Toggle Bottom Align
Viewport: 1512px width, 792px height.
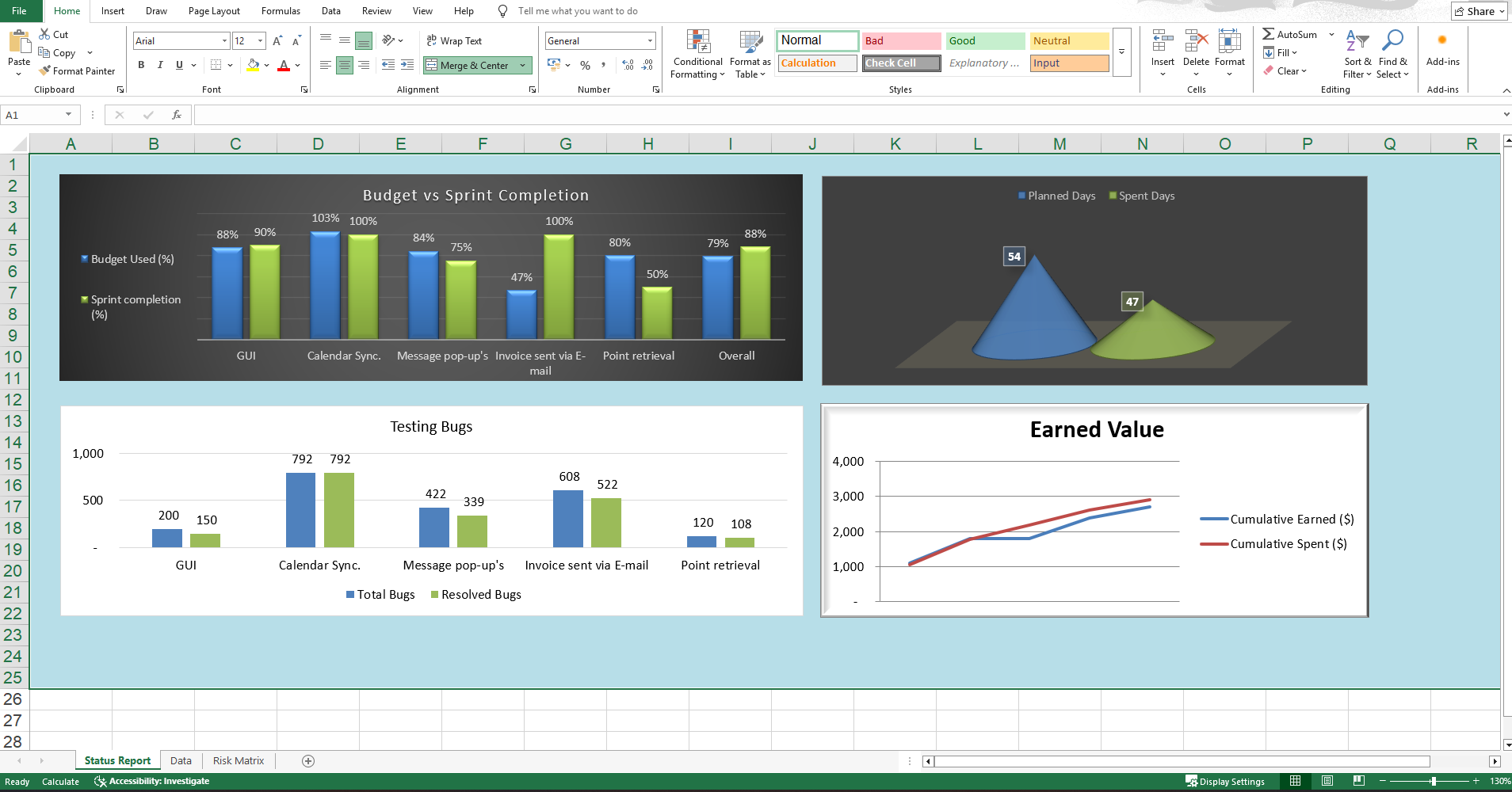click(x=364, y=40)
